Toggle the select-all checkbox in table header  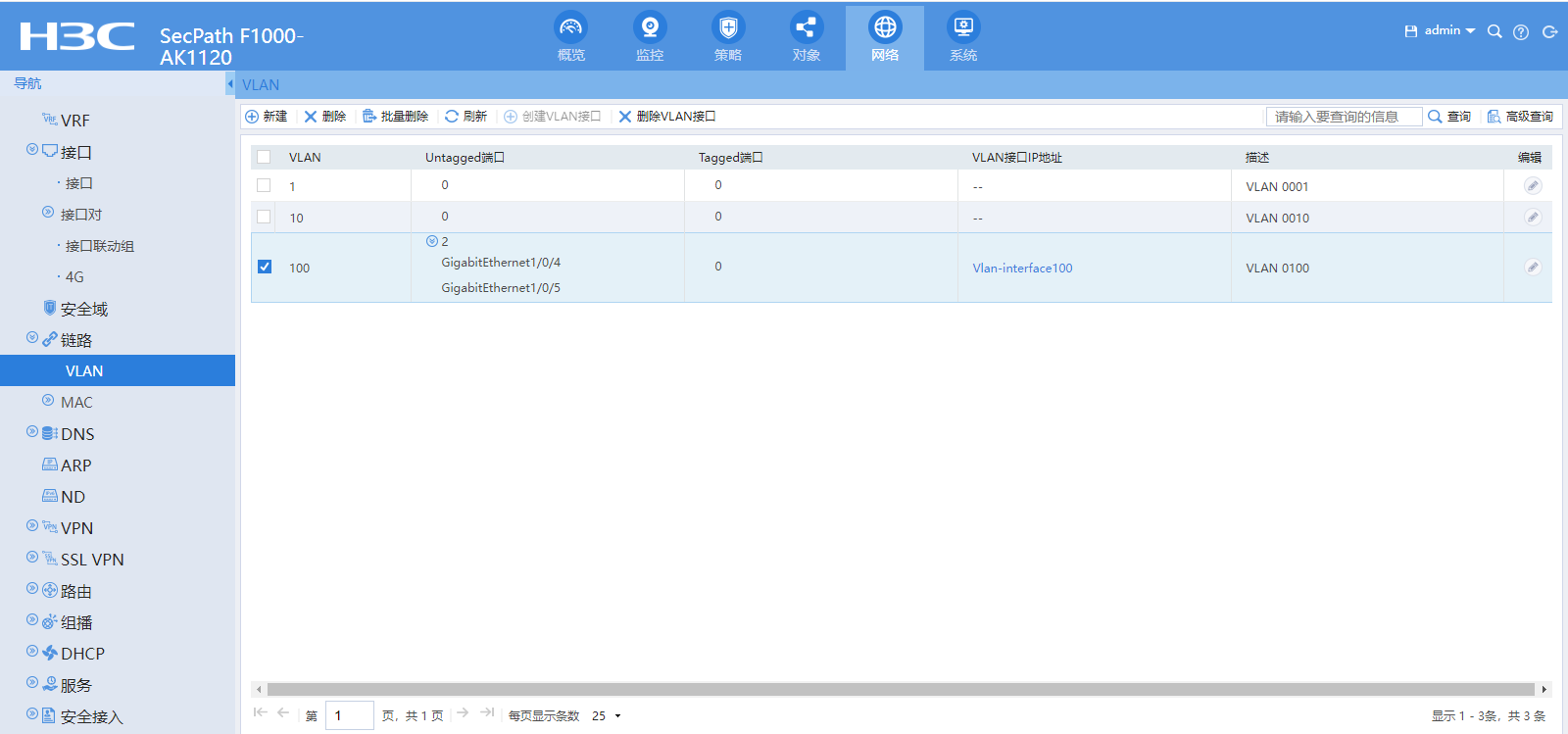[x=264, y=157]
